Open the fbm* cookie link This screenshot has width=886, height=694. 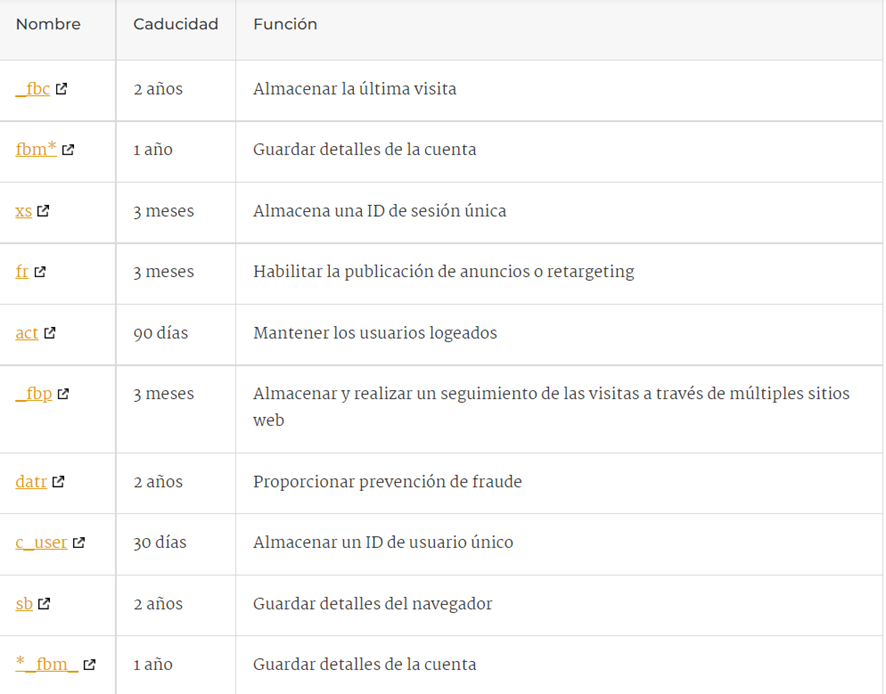(36, 150)
